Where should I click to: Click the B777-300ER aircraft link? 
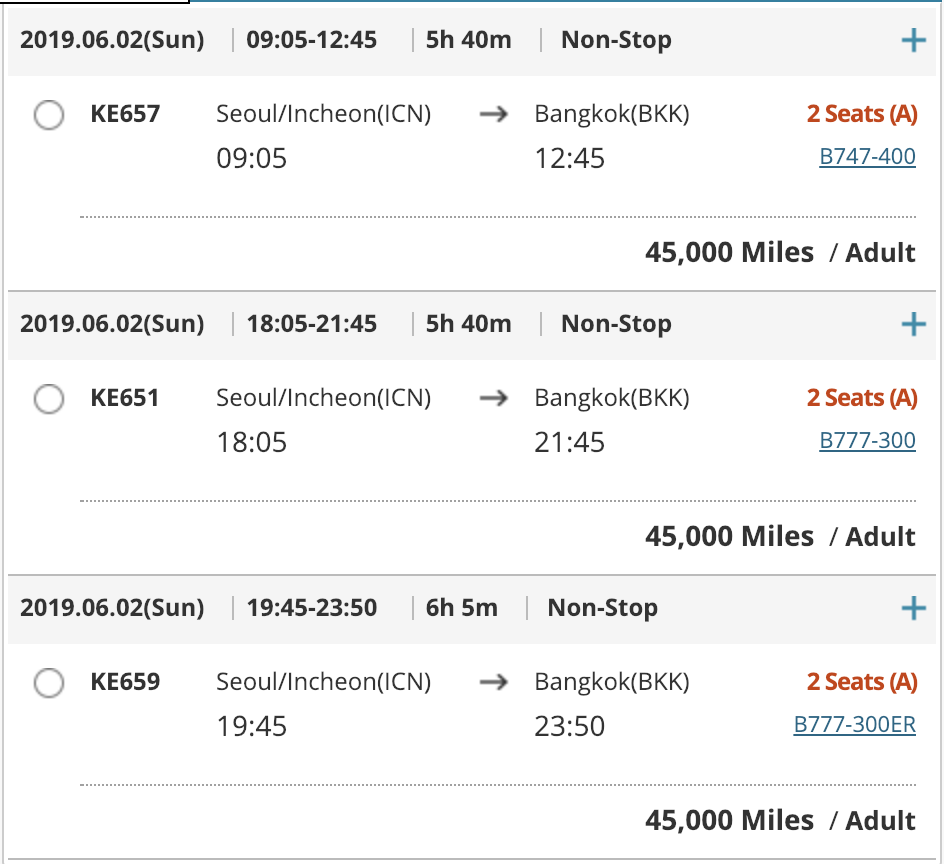point(854,725)
